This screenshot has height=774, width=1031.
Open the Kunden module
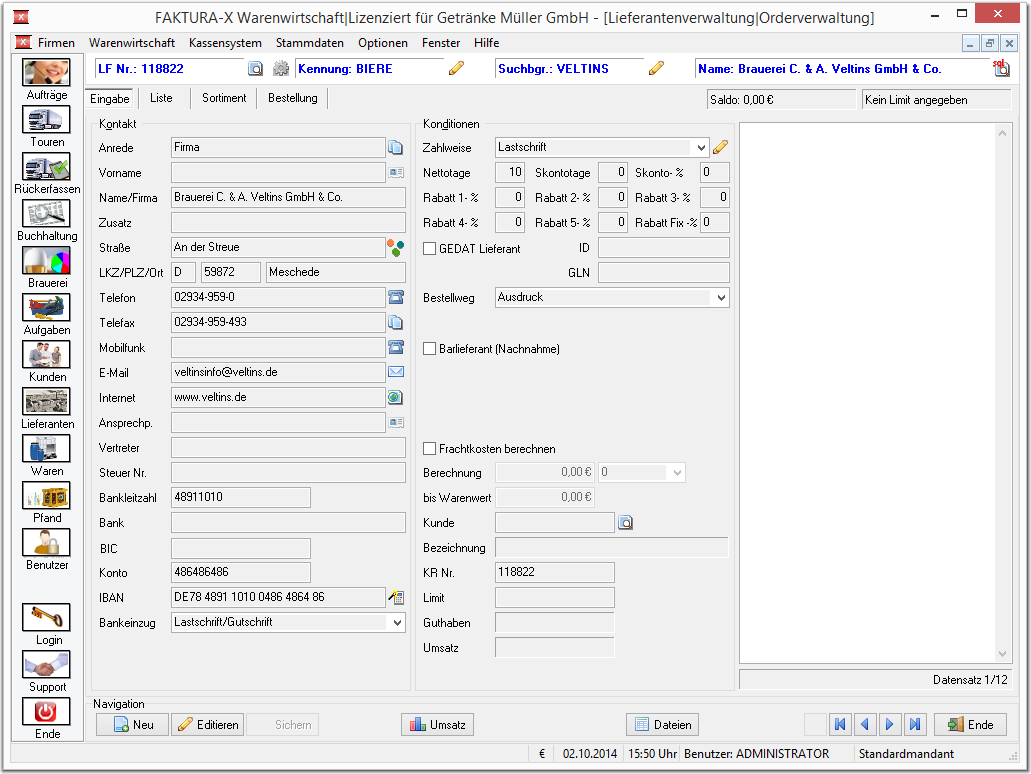pos(46,354)
